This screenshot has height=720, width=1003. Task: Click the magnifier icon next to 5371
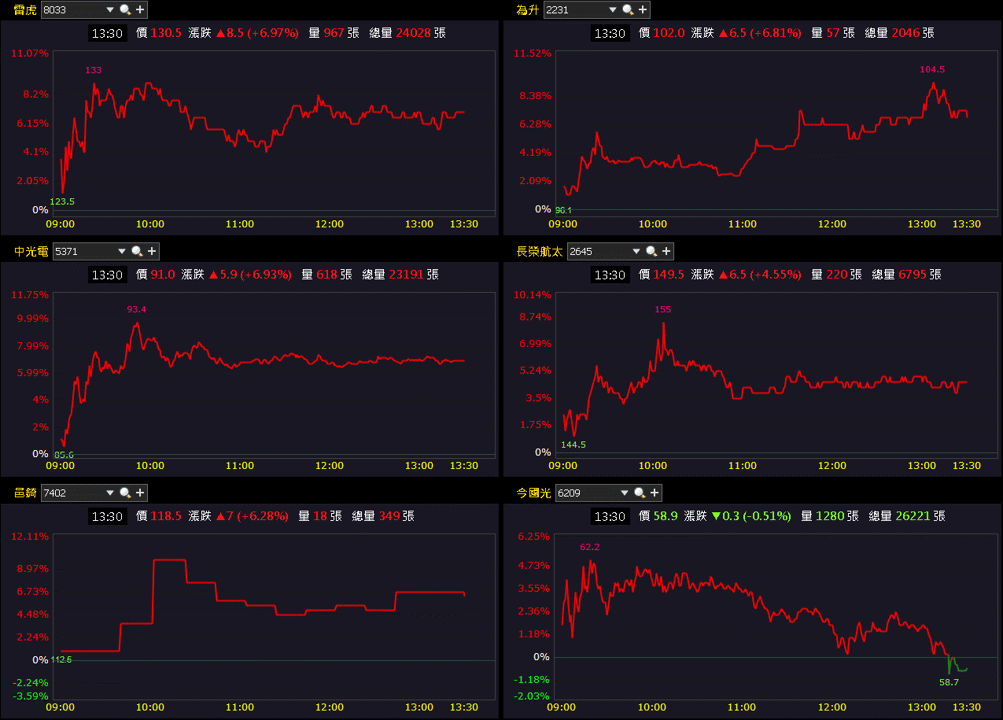coord(137,251)
